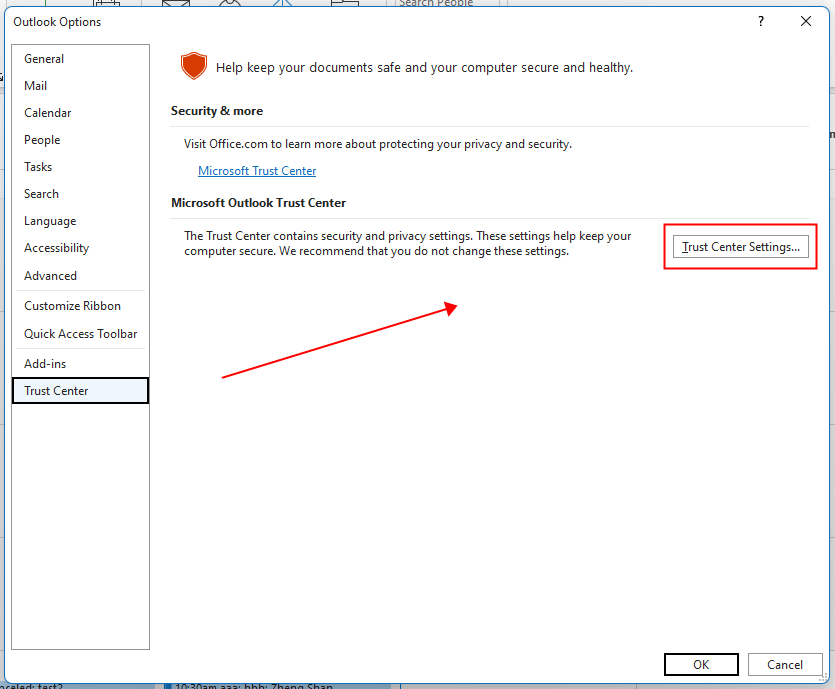Follow the Microsoft Trust Center link

click(x=257, y=171)
